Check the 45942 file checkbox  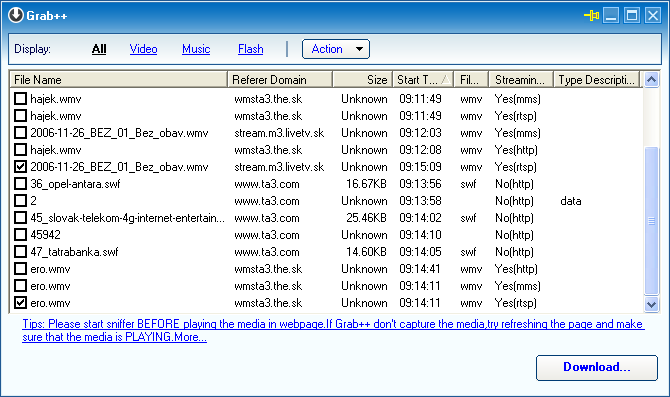[x=20, y=235]
